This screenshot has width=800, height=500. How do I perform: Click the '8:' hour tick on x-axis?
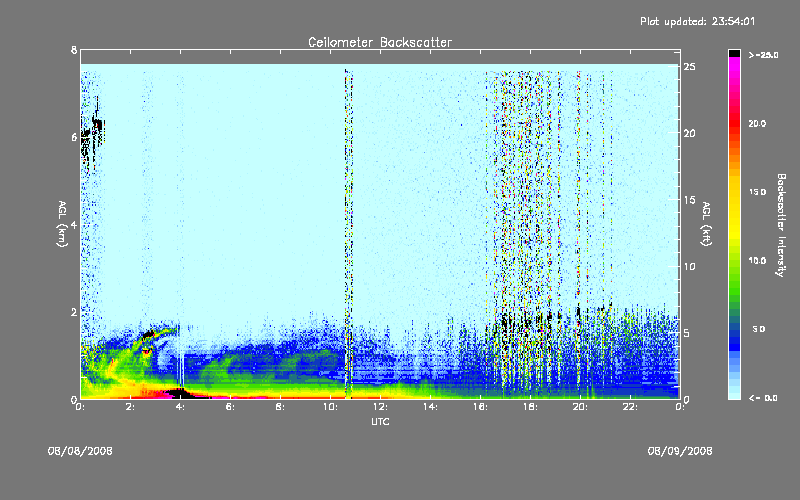click(280, 407)
